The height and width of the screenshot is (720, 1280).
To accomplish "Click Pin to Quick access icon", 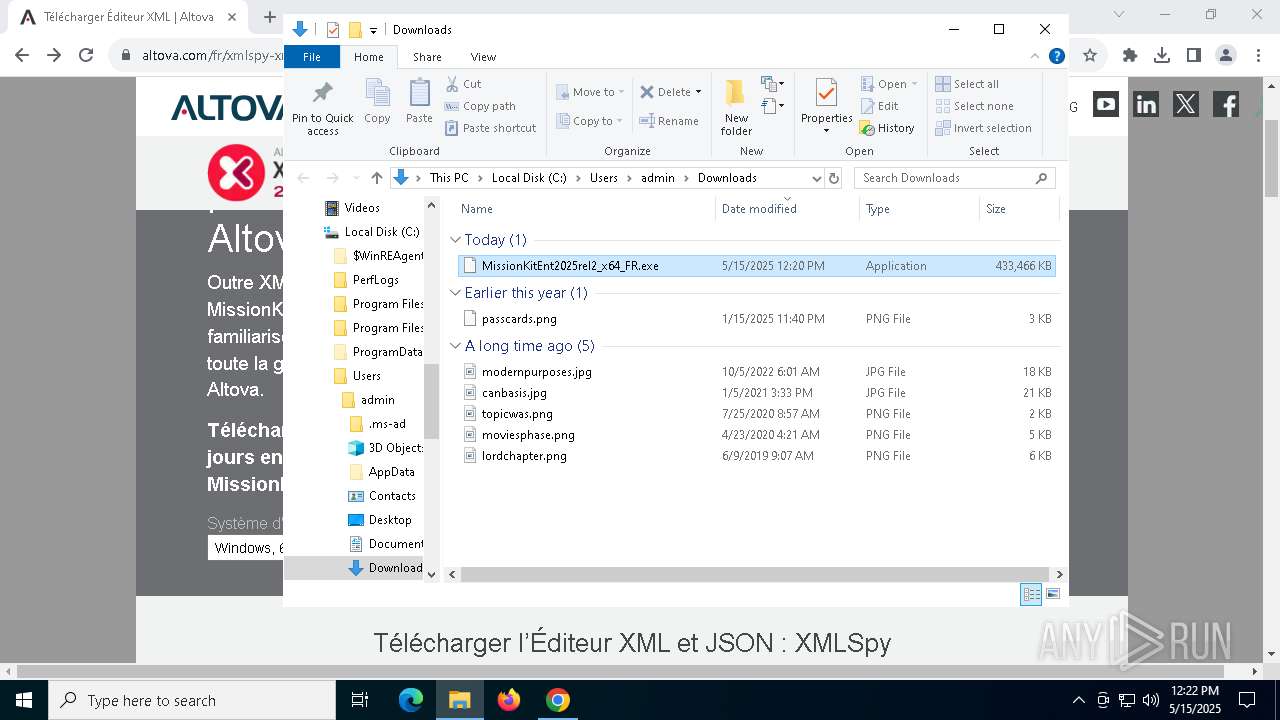I will (x=322, y=108).
